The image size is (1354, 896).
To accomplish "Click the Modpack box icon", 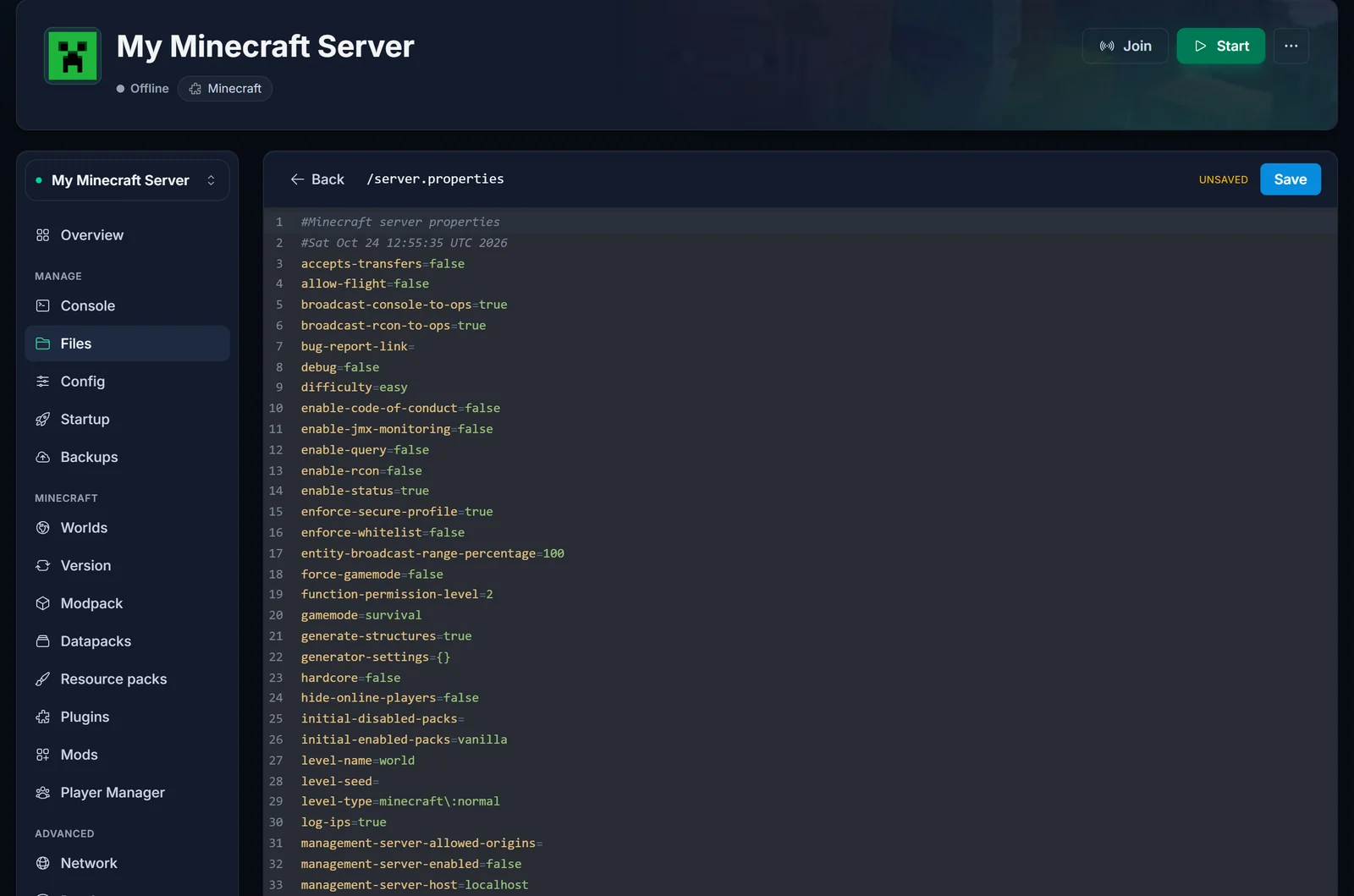I will [43, 603].
